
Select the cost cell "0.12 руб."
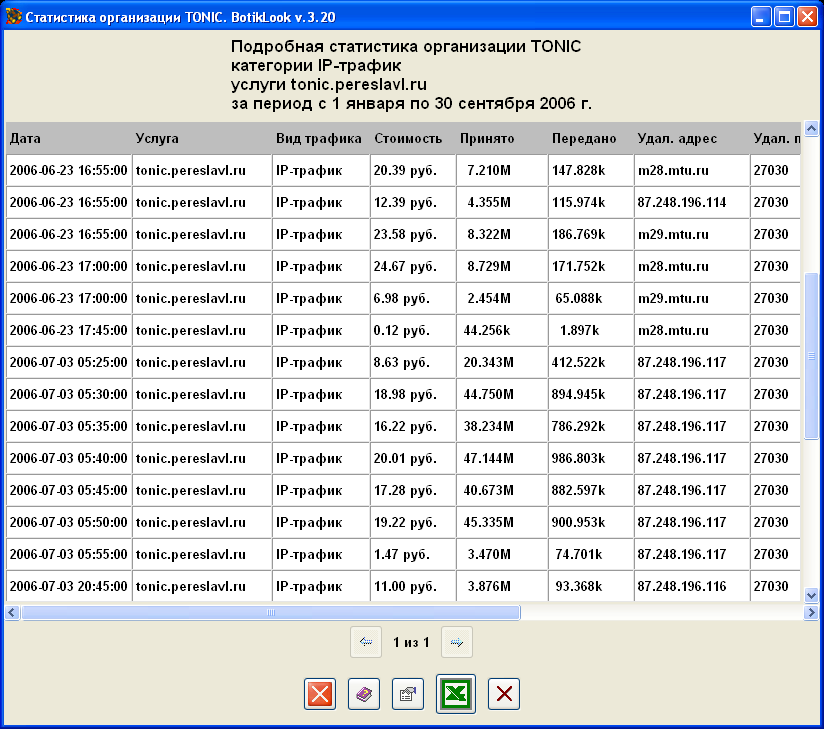tap(413, 331)
